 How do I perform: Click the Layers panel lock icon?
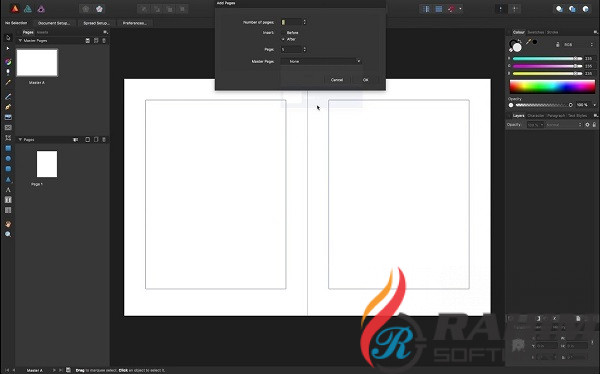594,125
